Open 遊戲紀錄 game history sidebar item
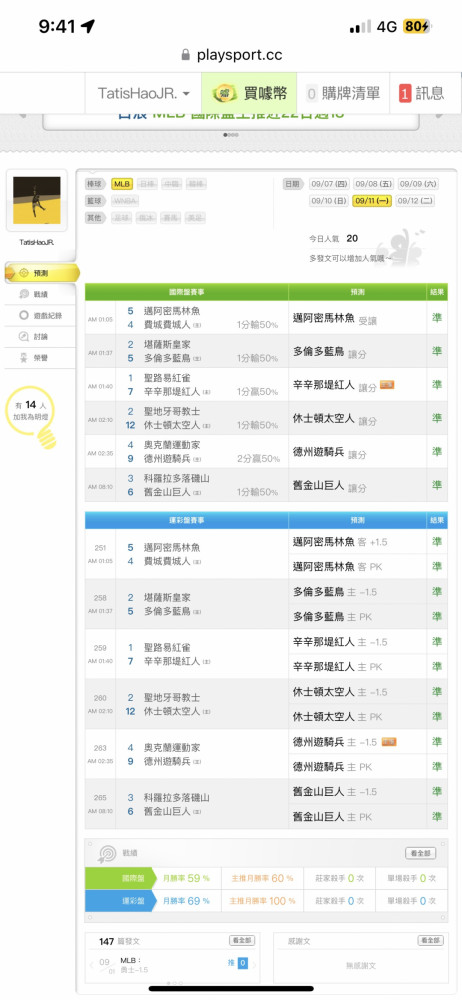The width and height of the screenshot is (462, 1000). pyautogui.click(x=40, y=315)
